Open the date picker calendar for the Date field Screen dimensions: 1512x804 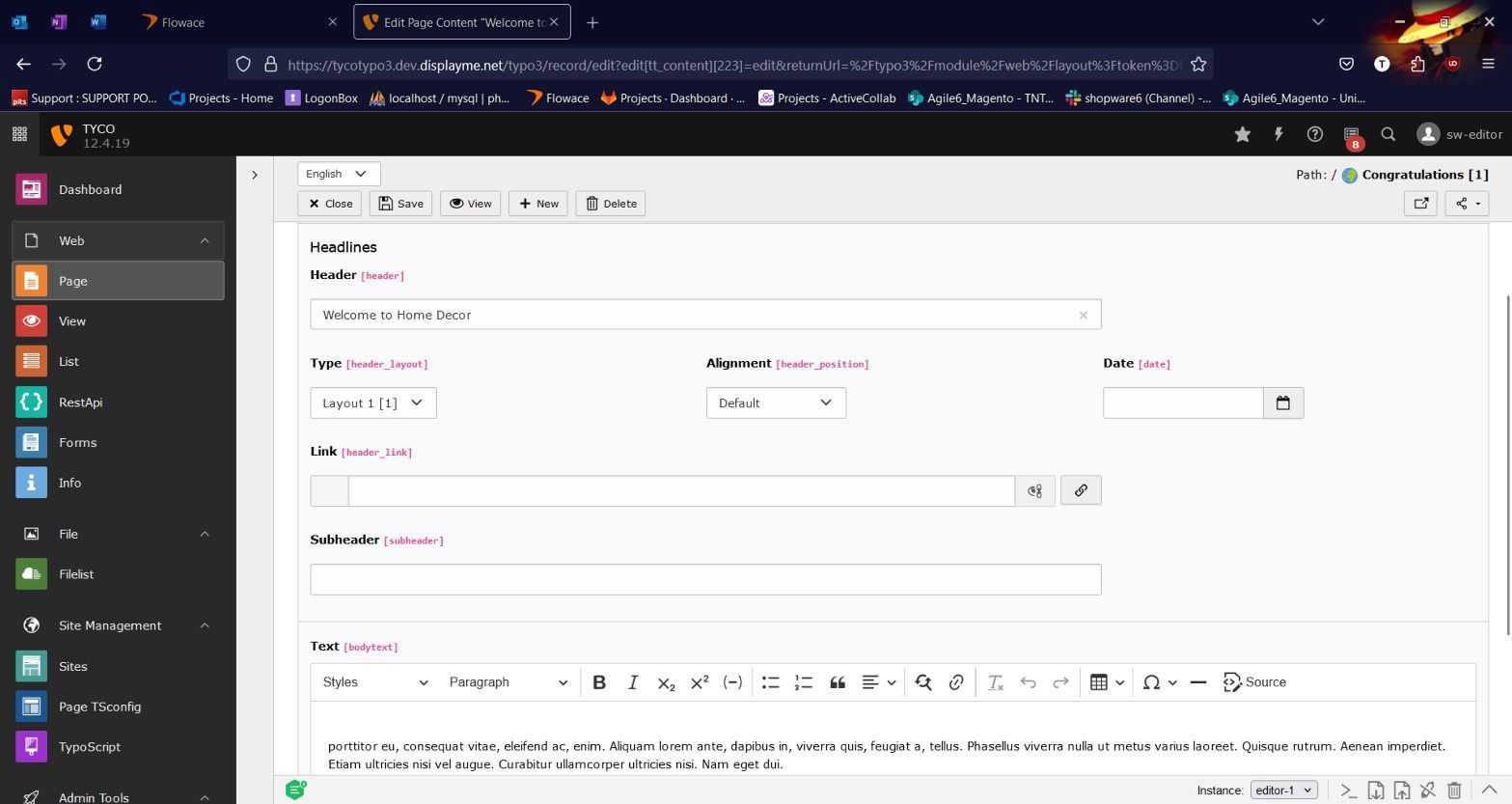click(1282, 402)
